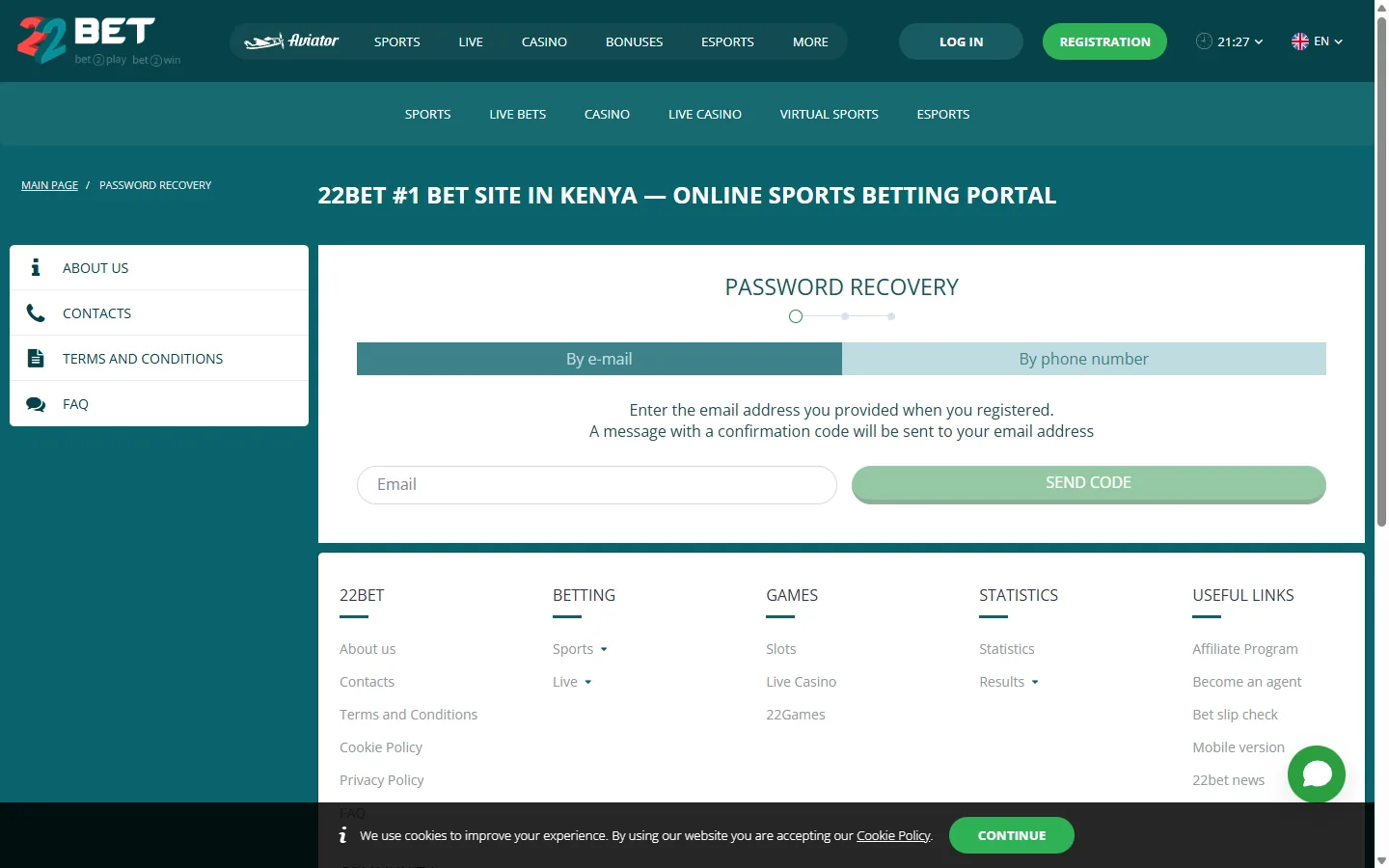This screenshot has width=1389, height=868.
Task: Open SPORTS in the top navigation bar
Action: click(x=396, y=41)
